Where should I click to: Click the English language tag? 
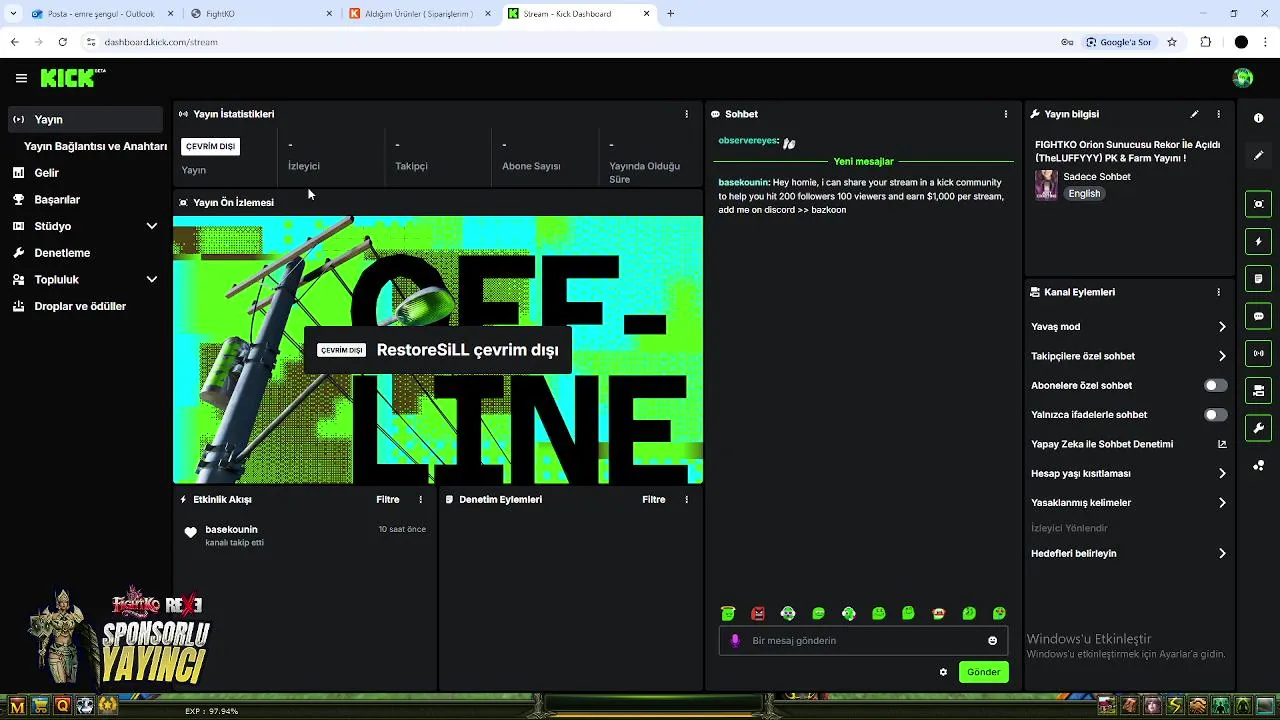point(1084,194)
